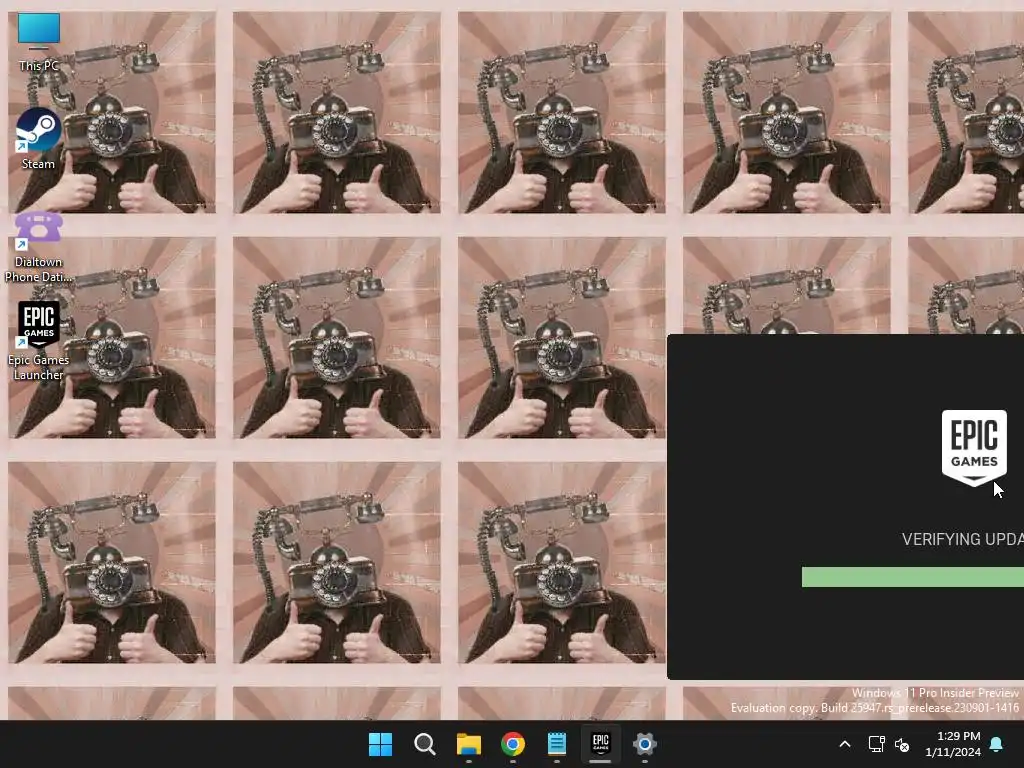Open the Settings gear taskbar app
This screenshot has width=1024, height=768.
(645, 744)
